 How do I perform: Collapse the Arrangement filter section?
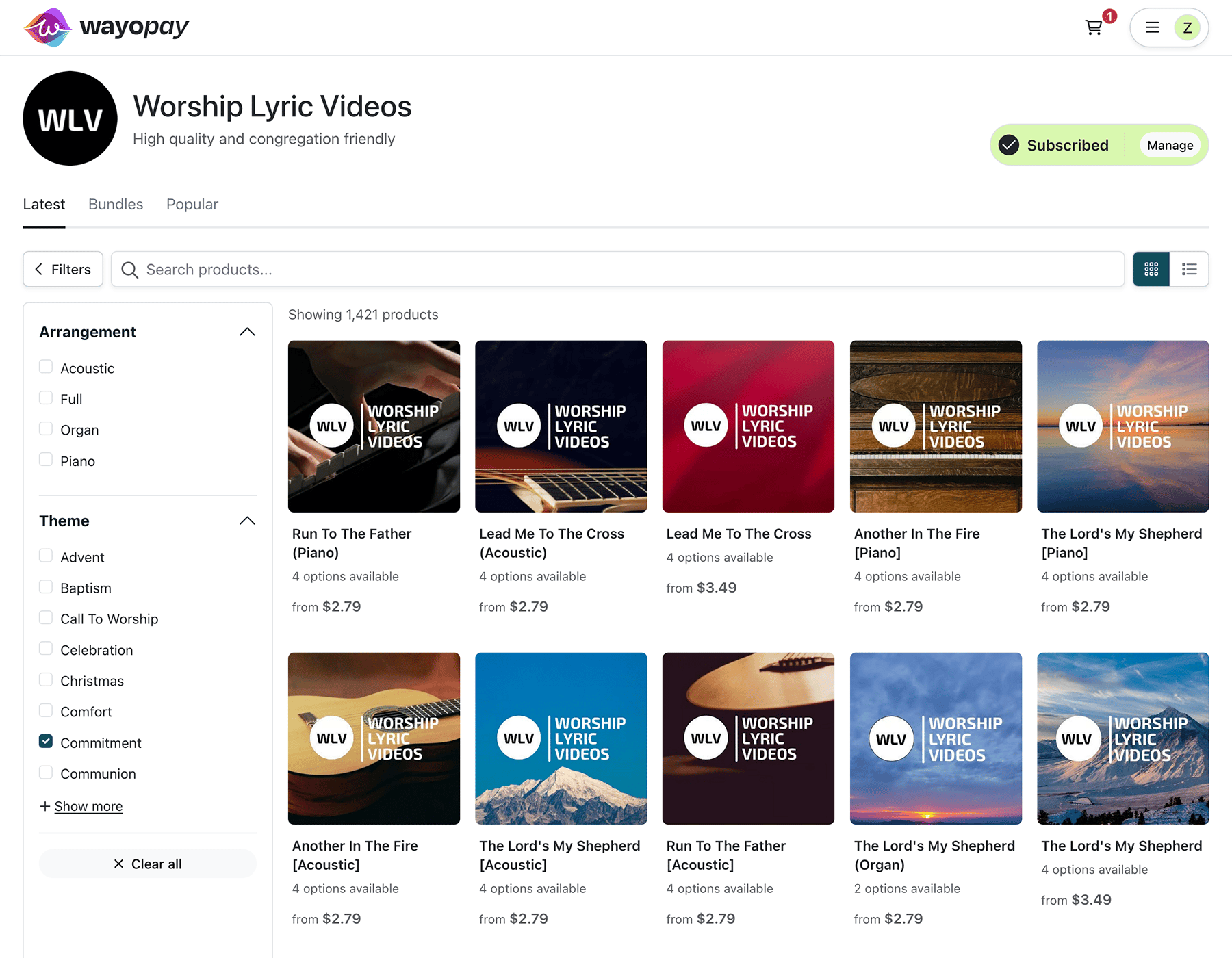coord(247,332)
